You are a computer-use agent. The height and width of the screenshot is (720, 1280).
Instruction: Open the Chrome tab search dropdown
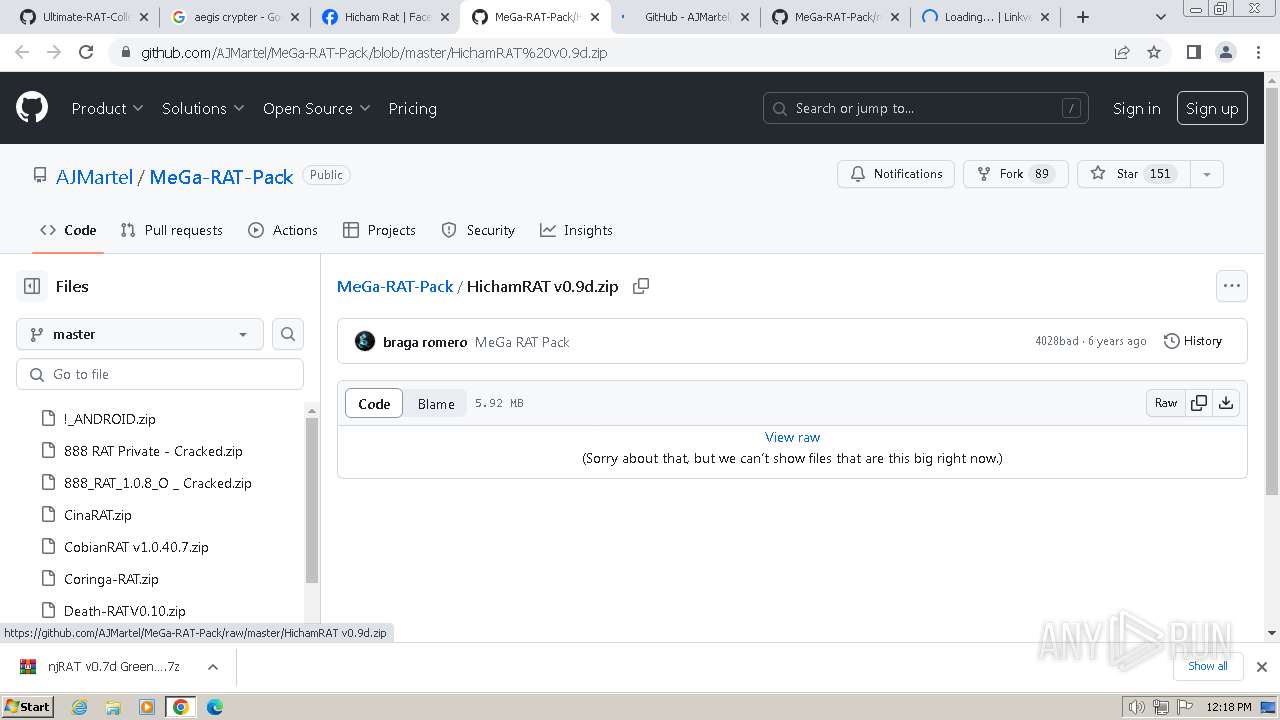pyautogui.click(x=1160, y=17)
